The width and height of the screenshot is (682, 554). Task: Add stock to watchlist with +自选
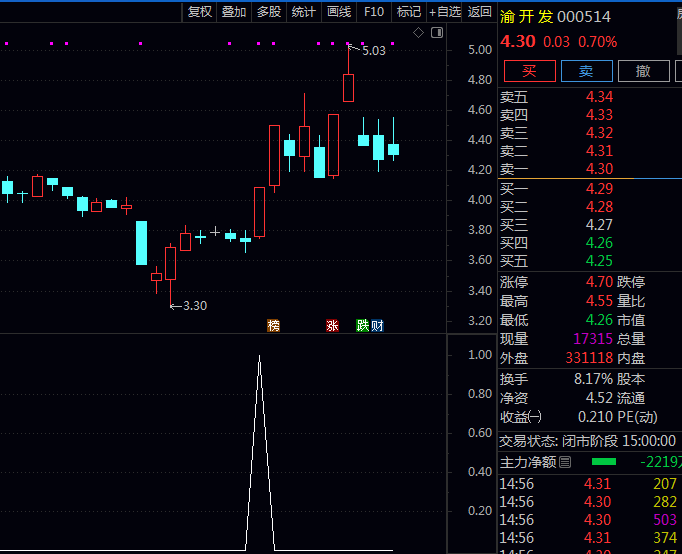click(445, 12)
